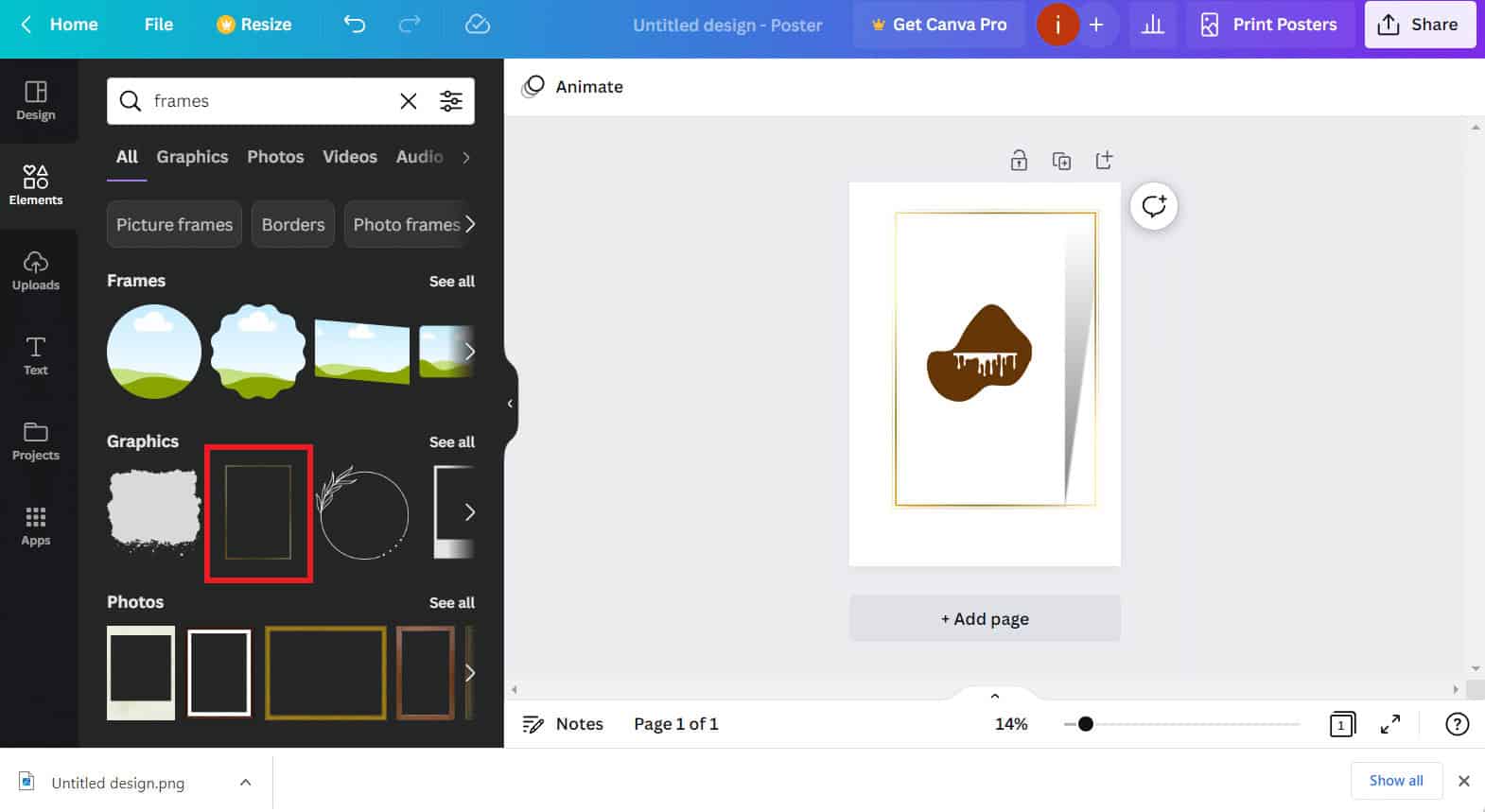Expand more category tabs after Audio
Image resolution: width=1485 pixels, height=812 pixels.
pos(466,158)
